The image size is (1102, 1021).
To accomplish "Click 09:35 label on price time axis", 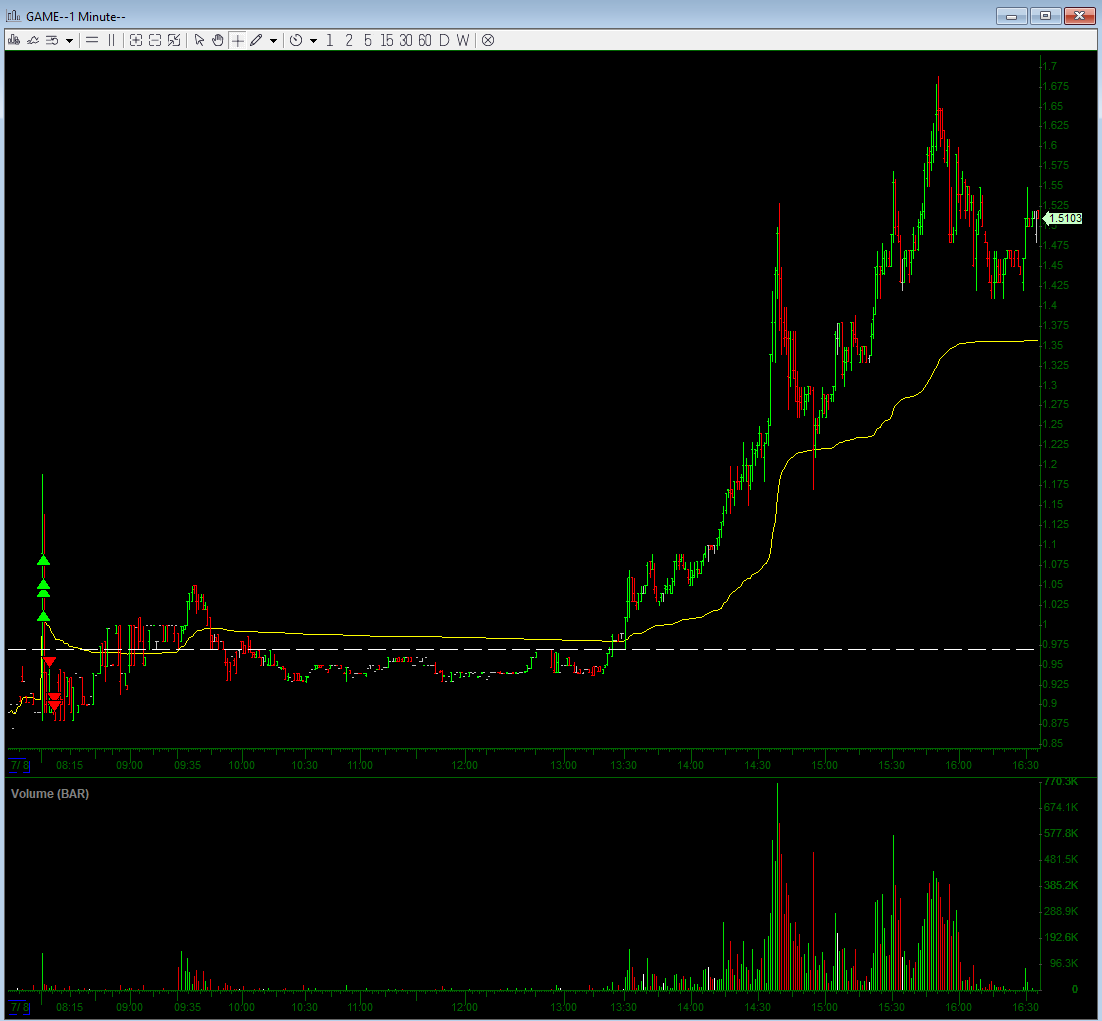I will 188,765.
